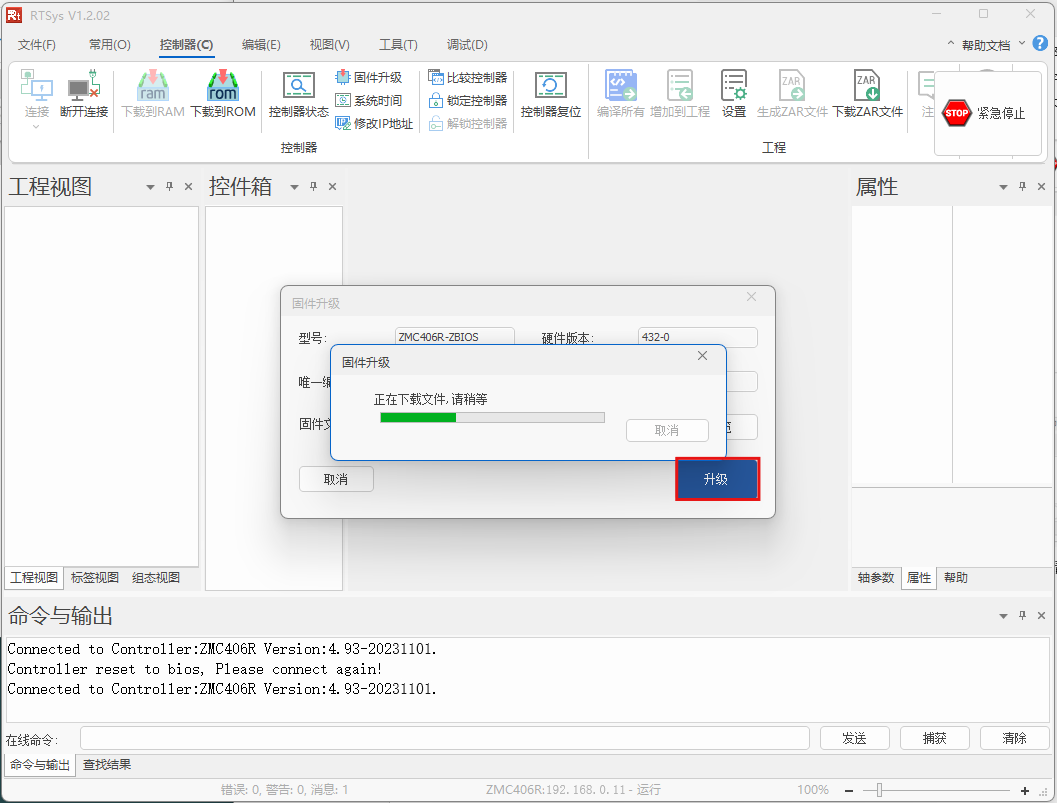The image size is (1057, 803).
Task: Click the zoom slider handle
Action: click(x=879, y=790)
